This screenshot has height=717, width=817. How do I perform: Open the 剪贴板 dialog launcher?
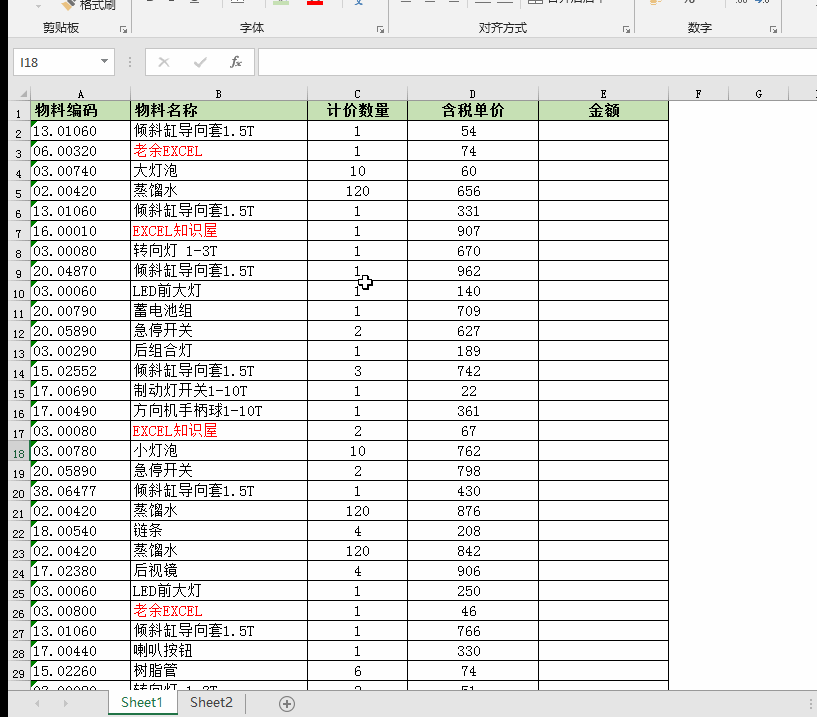click(x=123, y=30)
